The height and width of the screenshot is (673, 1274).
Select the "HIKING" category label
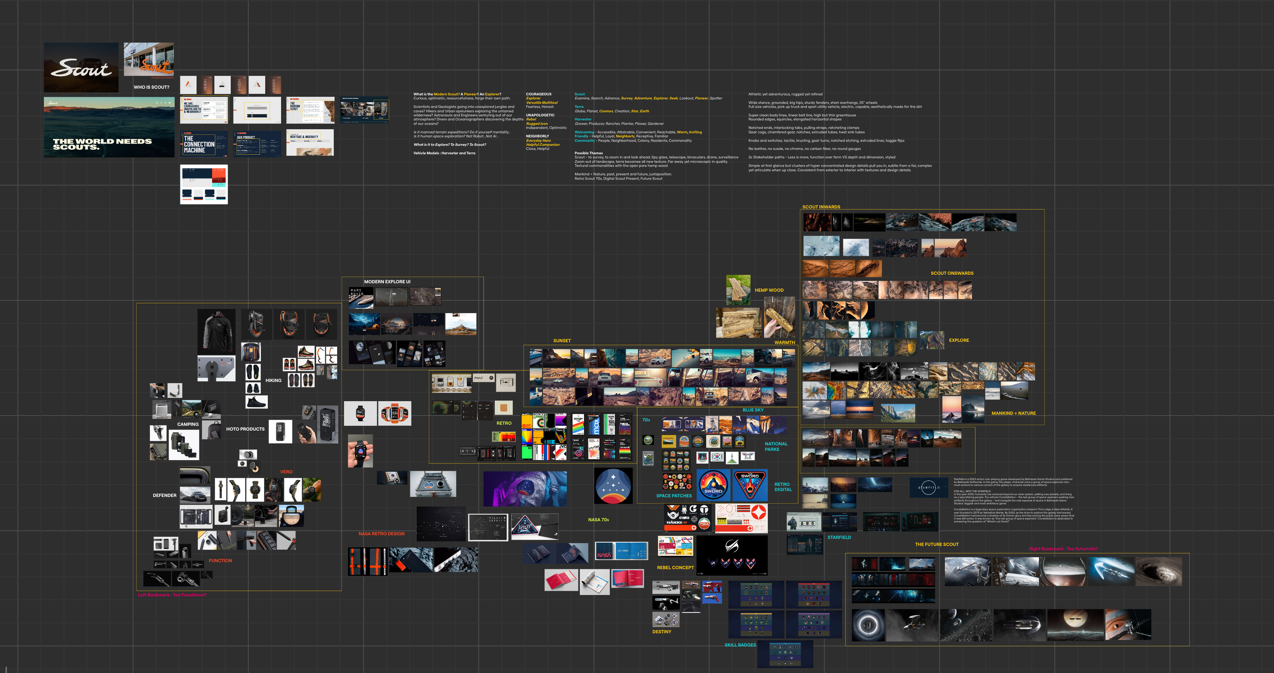pyautogui.click(x=273, y=381)
